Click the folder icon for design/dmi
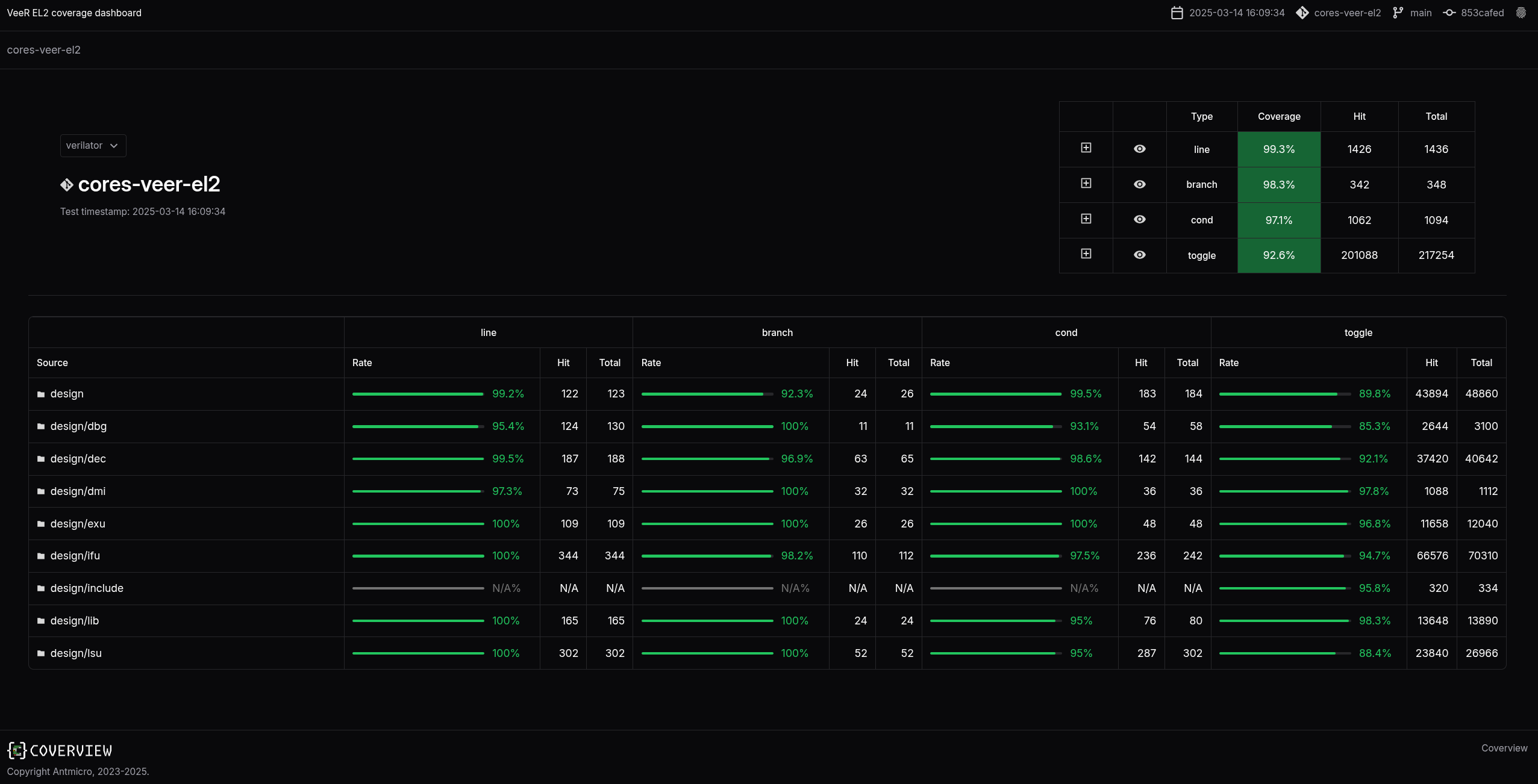The image size is (1538, 784). coord(41,491)
